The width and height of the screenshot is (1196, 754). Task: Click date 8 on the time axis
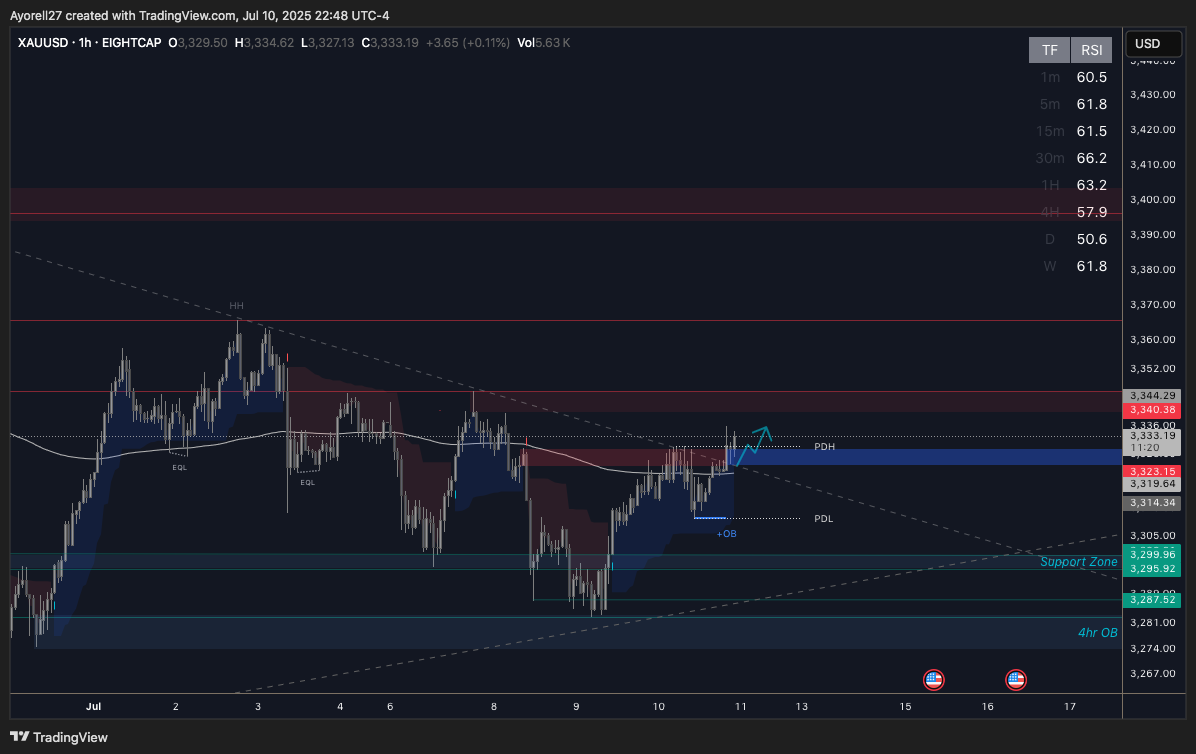point(494,707)
